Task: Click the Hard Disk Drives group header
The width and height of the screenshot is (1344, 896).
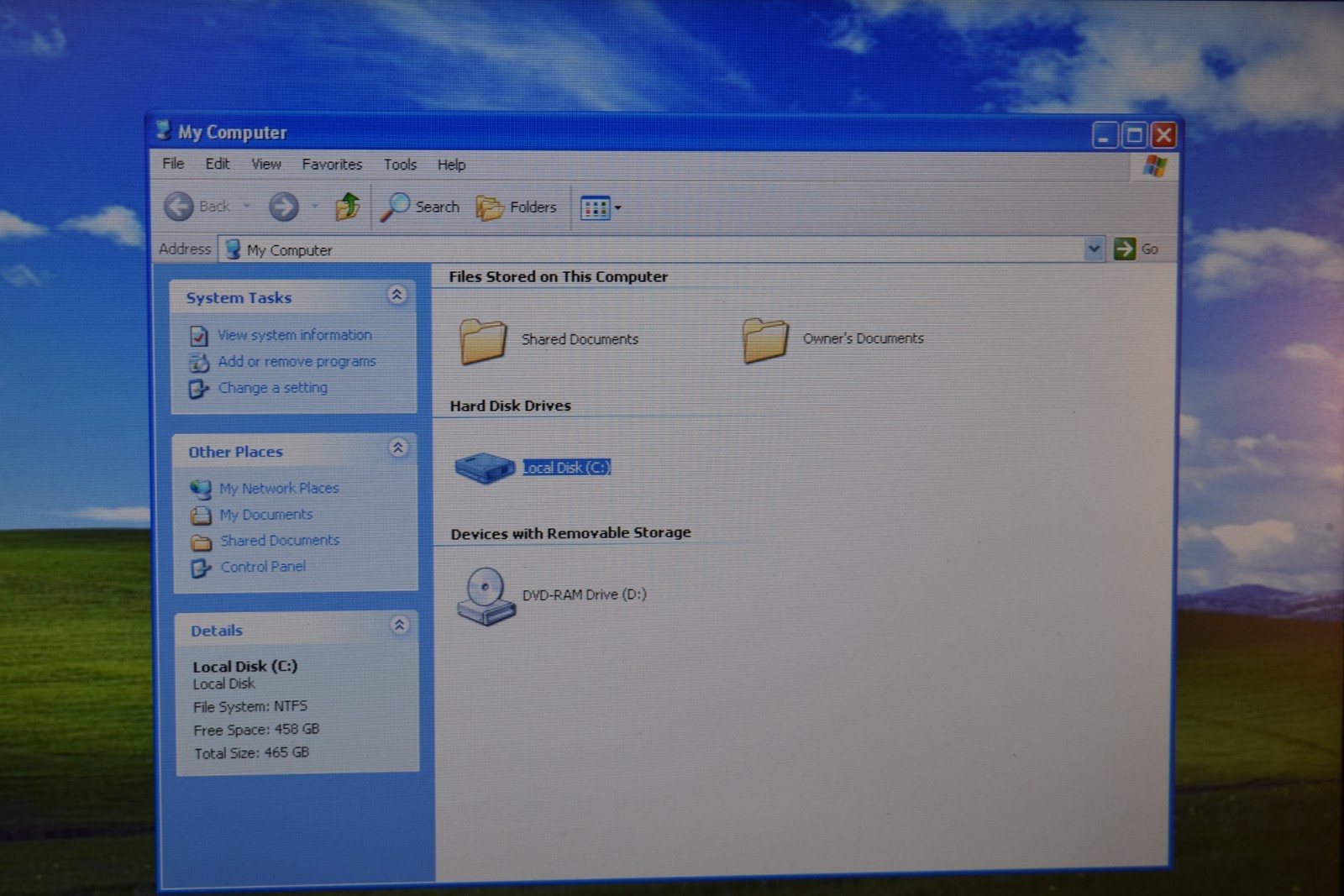Action: point(511,406)
